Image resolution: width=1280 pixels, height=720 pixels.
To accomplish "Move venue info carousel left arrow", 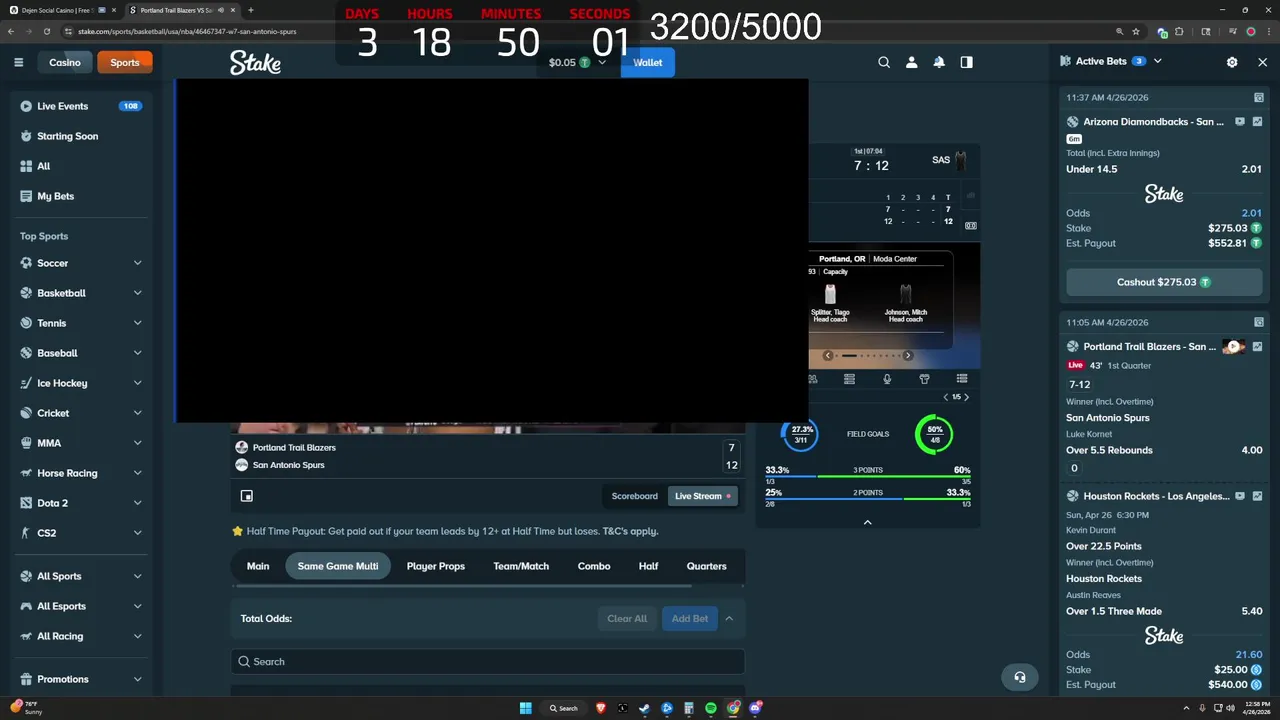I will (x=828, y=355).
